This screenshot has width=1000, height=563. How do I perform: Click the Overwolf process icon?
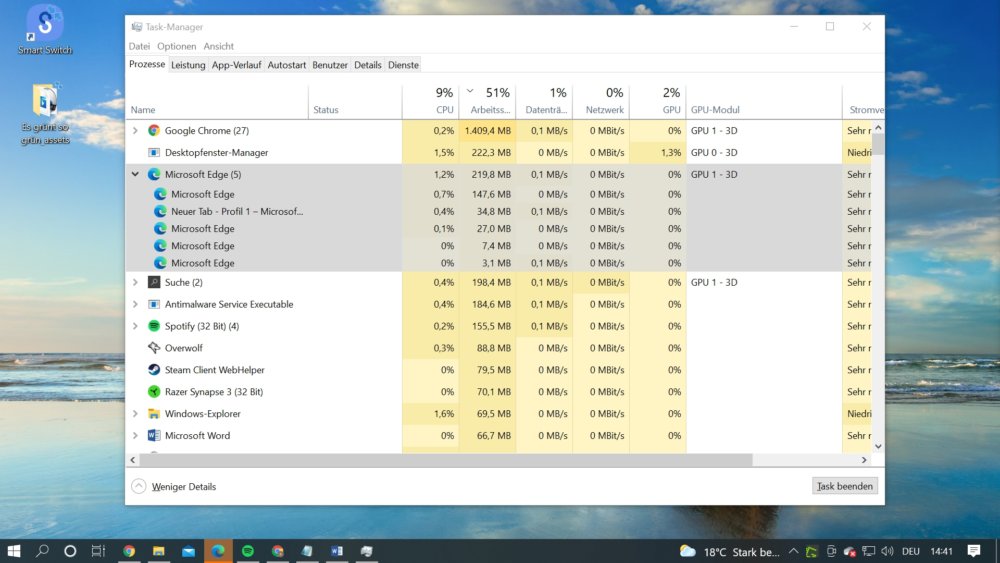pos(154,347)
